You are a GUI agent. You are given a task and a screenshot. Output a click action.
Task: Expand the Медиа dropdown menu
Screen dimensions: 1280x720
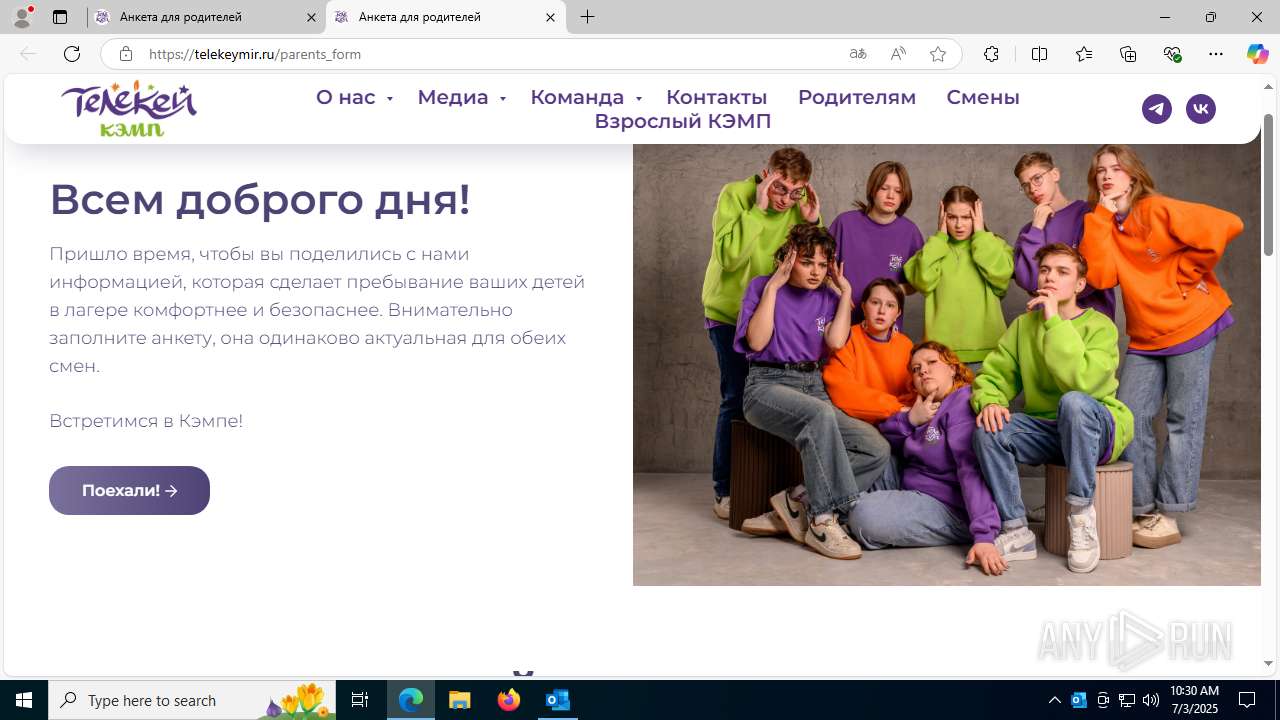(x=461, y=97)
